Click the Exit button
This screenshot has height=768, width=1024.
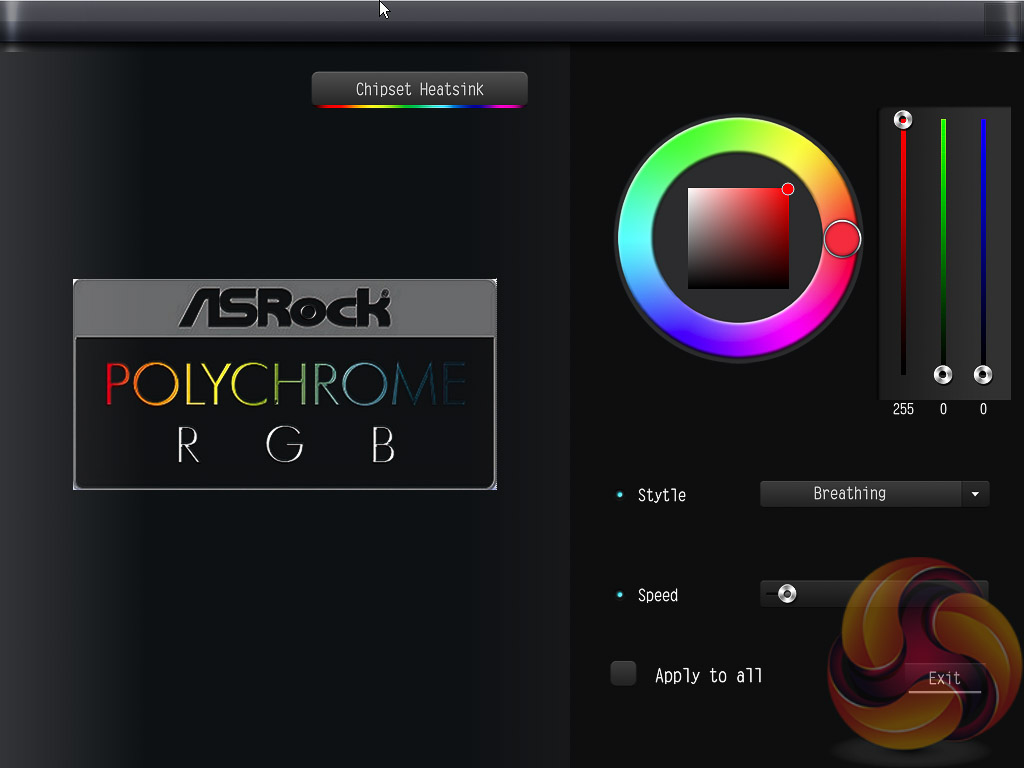(x=944, y=679)
